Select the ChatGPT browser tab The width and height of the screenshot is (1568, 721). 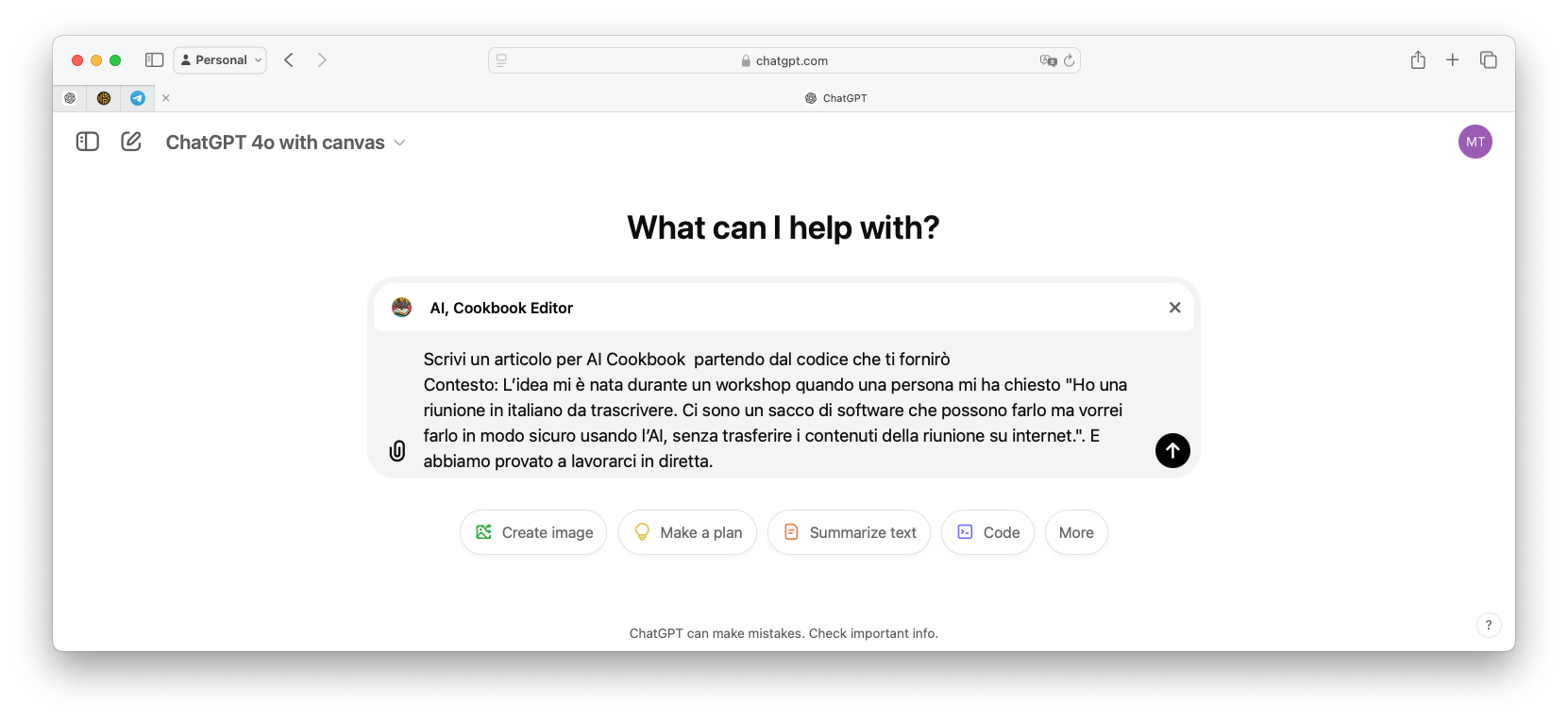(836, 98)
